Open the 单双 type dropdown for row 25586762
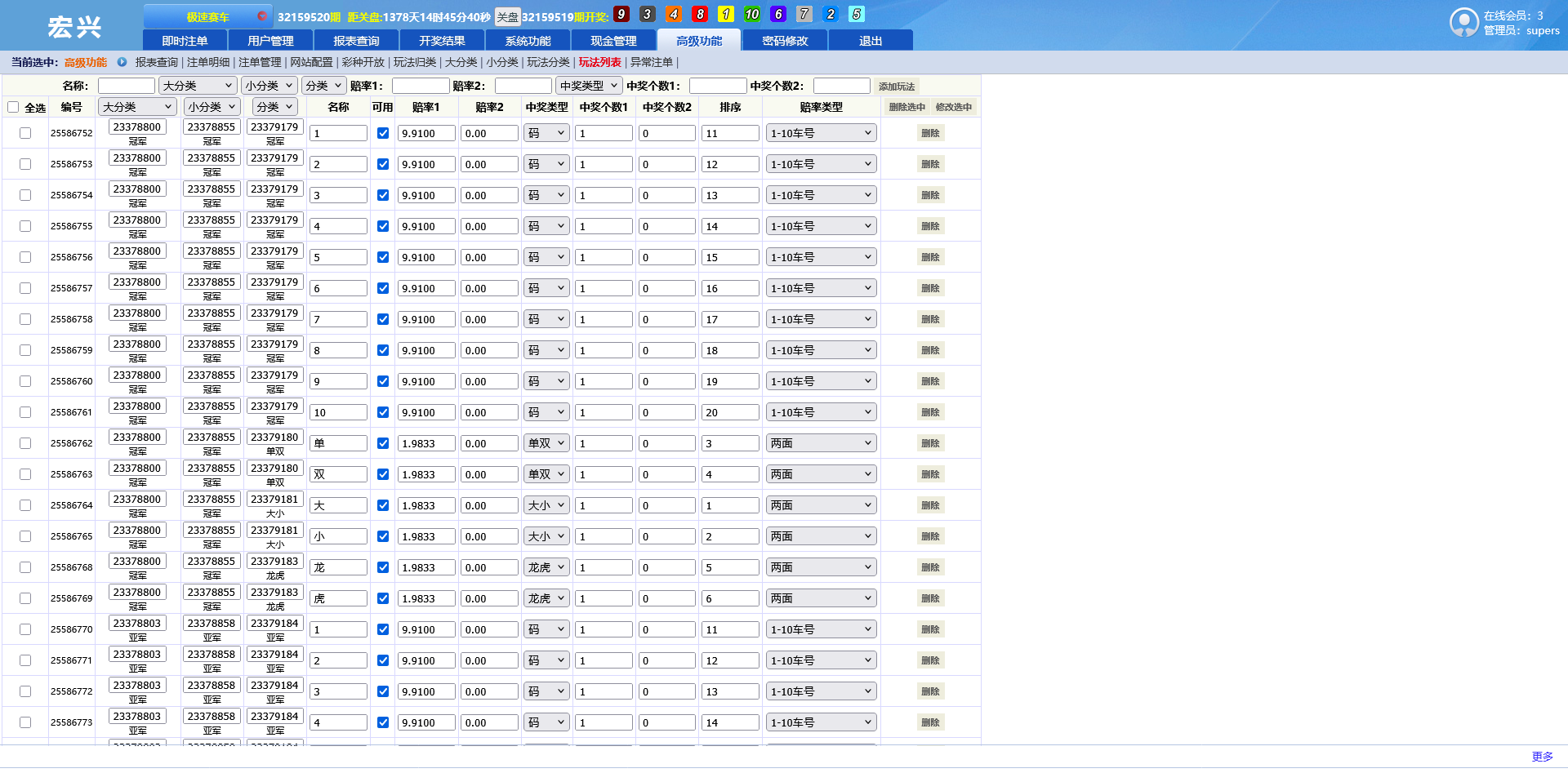The image size is (1568, 773). point(546,443)
